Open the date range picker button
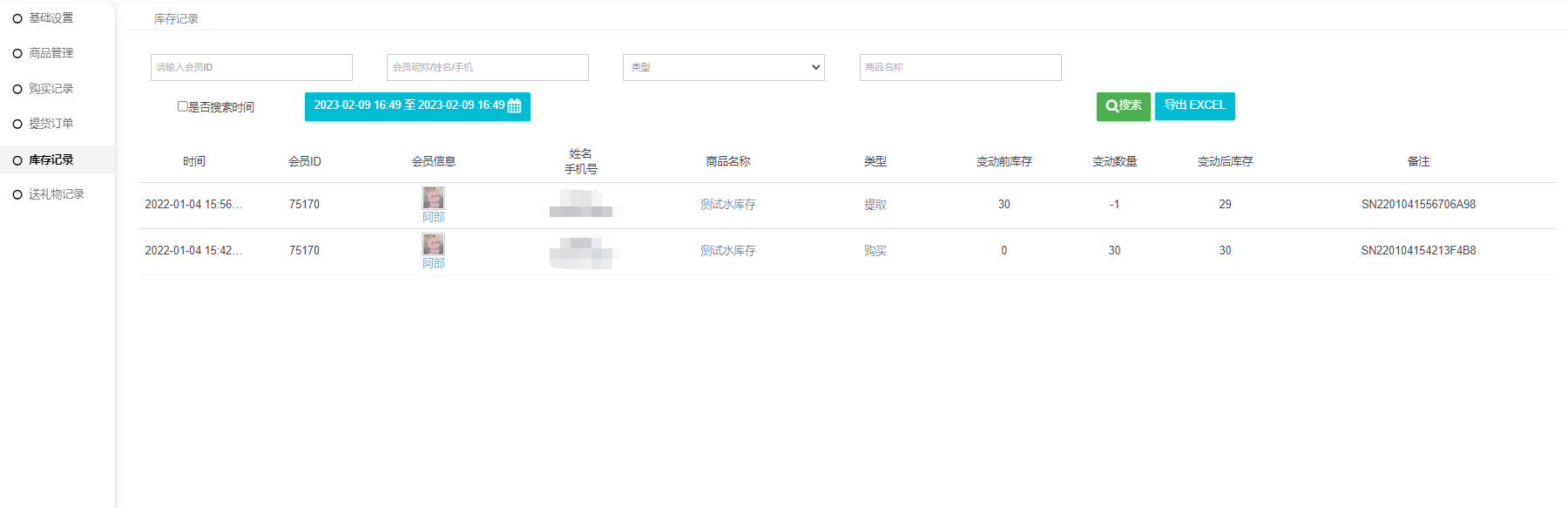Viewport: 1568px width, 508px height. (x=417, y=106)
